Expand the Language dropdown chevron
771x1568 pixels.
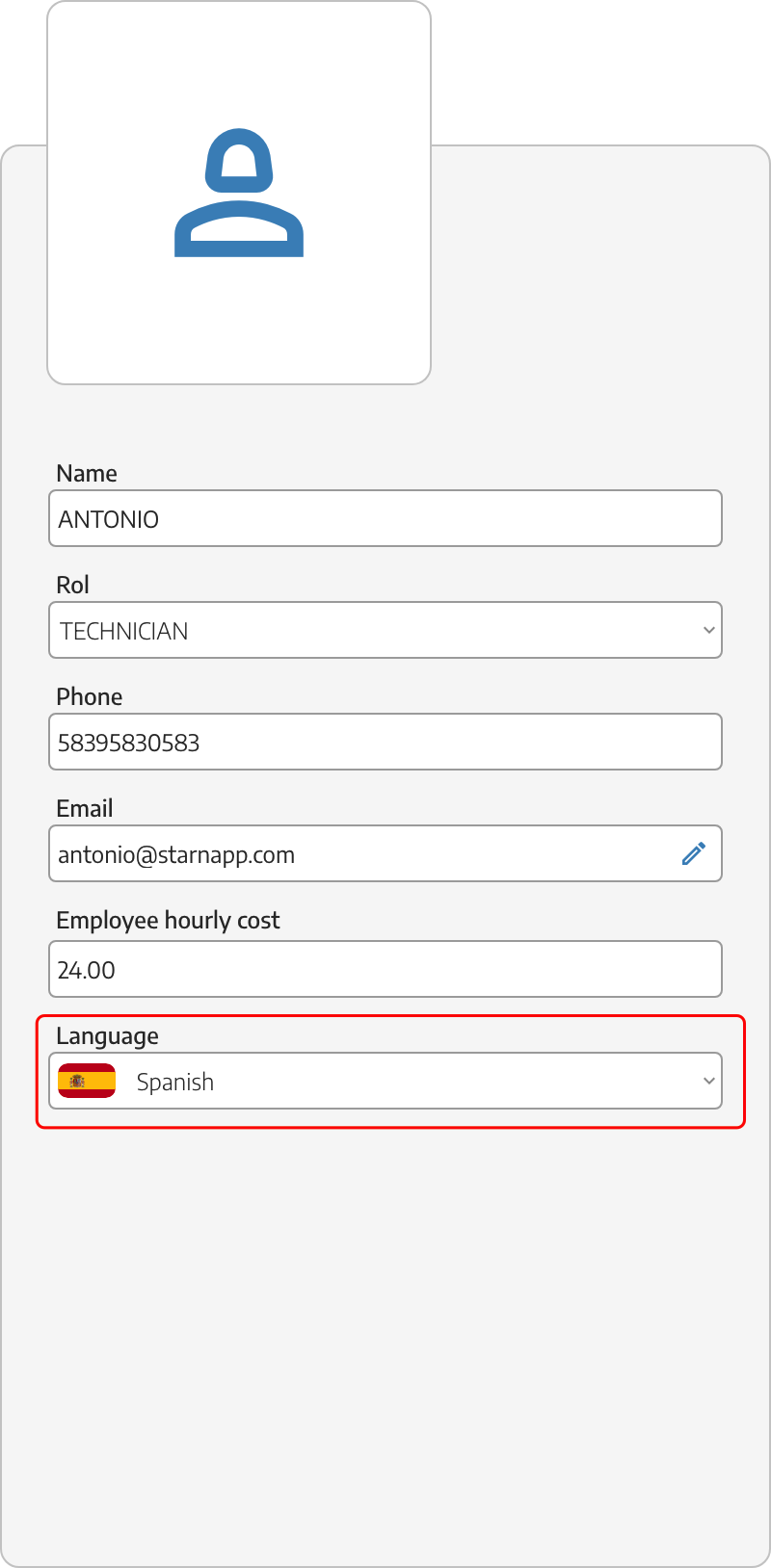pos(708,1081)
